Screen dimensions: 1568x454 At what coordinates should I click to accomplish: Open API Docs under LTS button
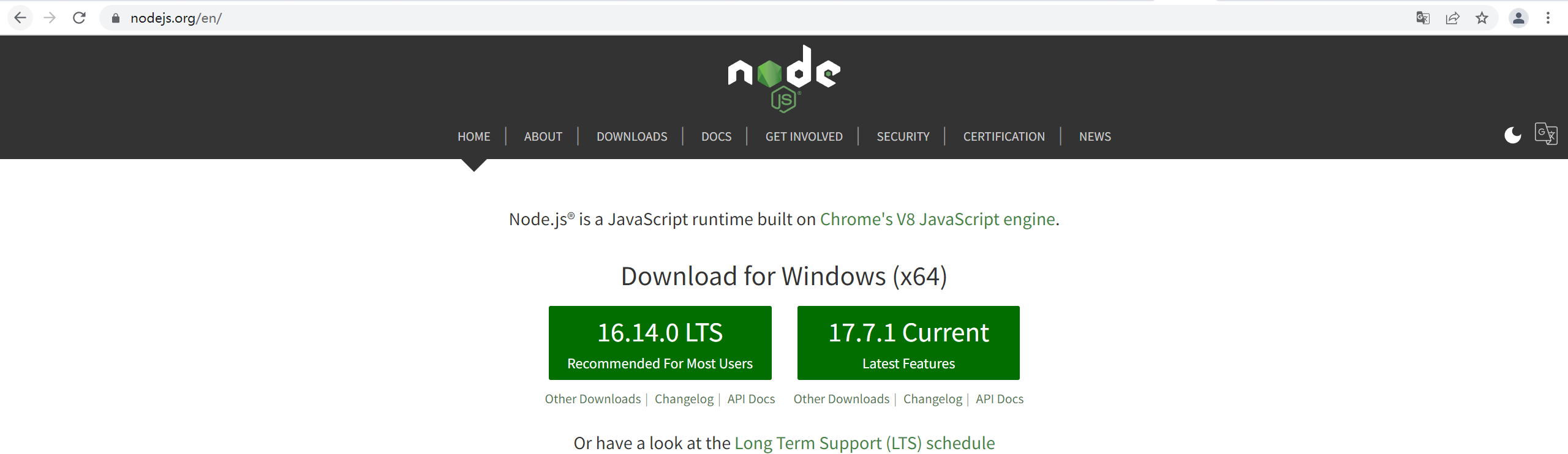pos(751,399)
